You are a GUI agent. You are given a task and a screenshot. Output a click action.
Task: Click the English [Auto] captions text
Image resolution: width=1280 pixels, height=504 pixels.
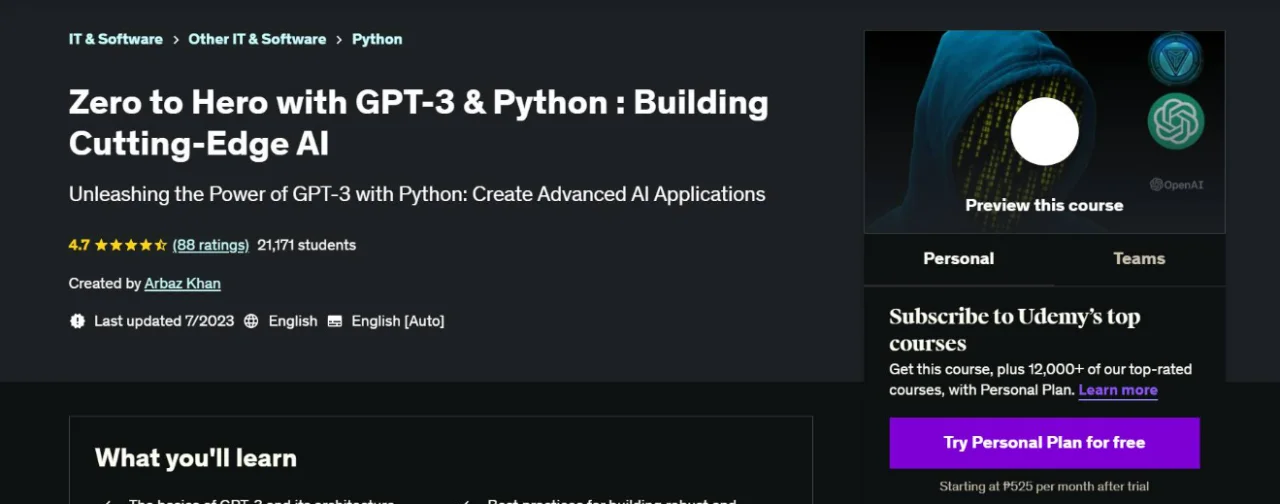click(x=398, y=321)
